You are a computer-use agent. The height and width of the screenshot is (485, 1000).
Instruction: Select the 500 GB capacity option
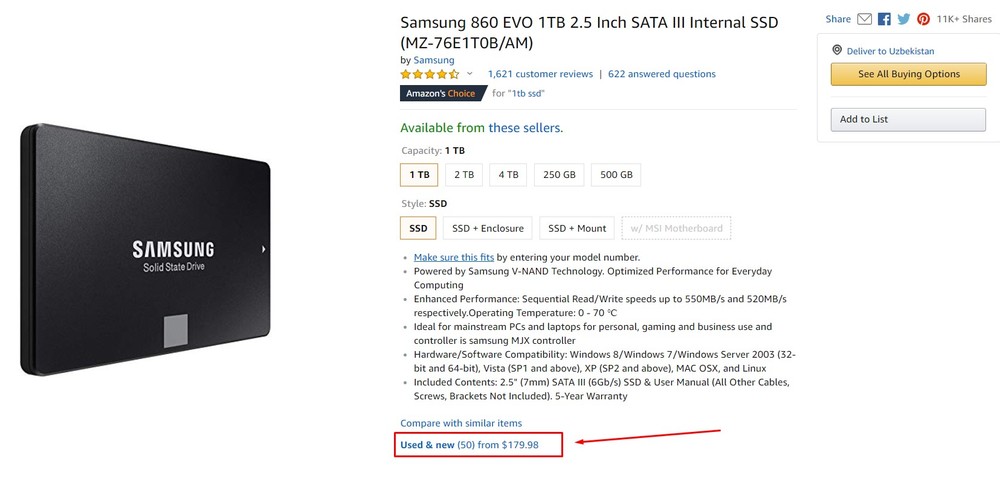pyautogui.click(x=615, y=174)
